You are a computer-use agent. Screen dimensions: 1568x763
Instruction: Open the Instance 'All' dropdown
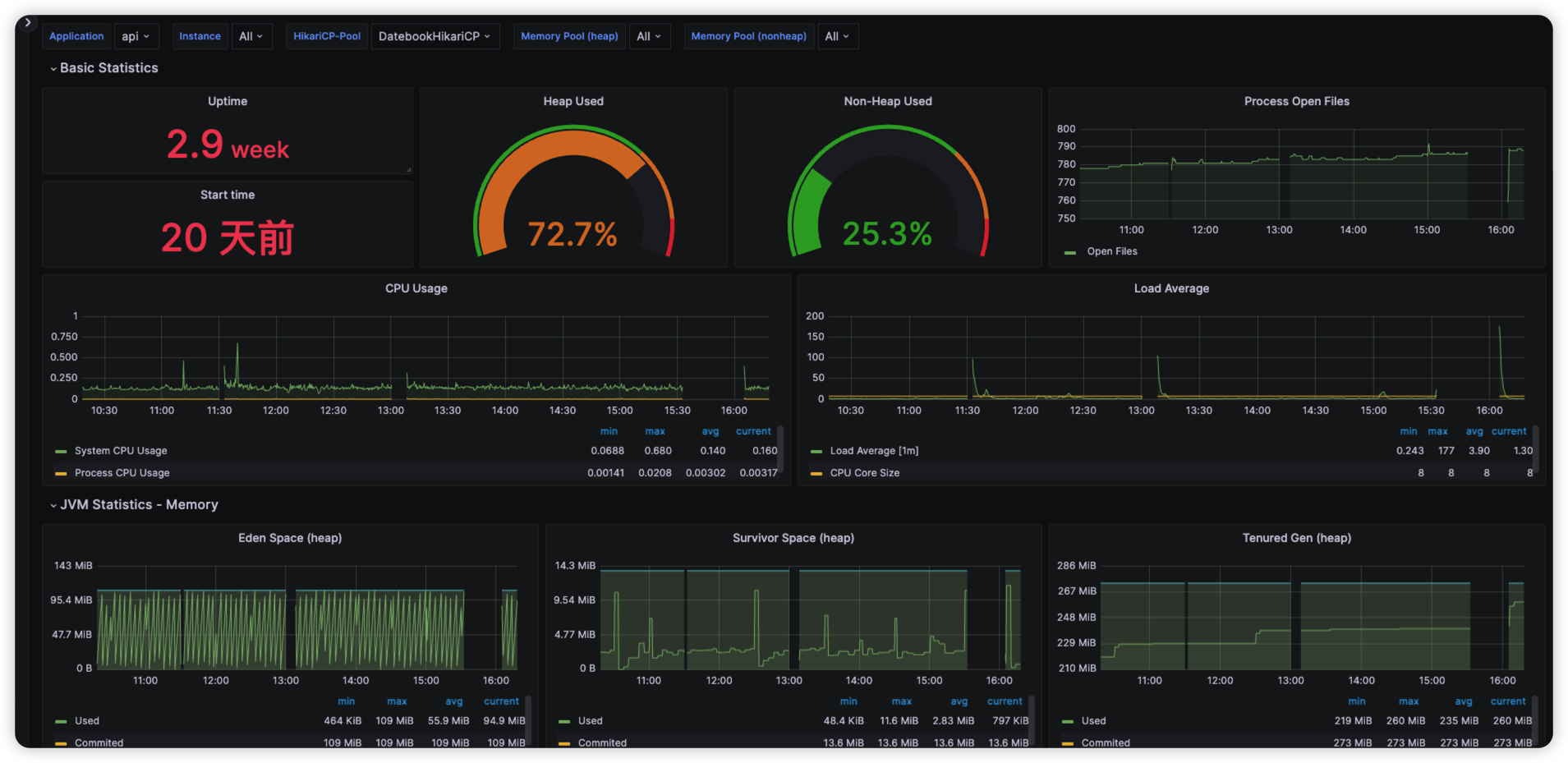pyautogui.click(x=251, y=36)
